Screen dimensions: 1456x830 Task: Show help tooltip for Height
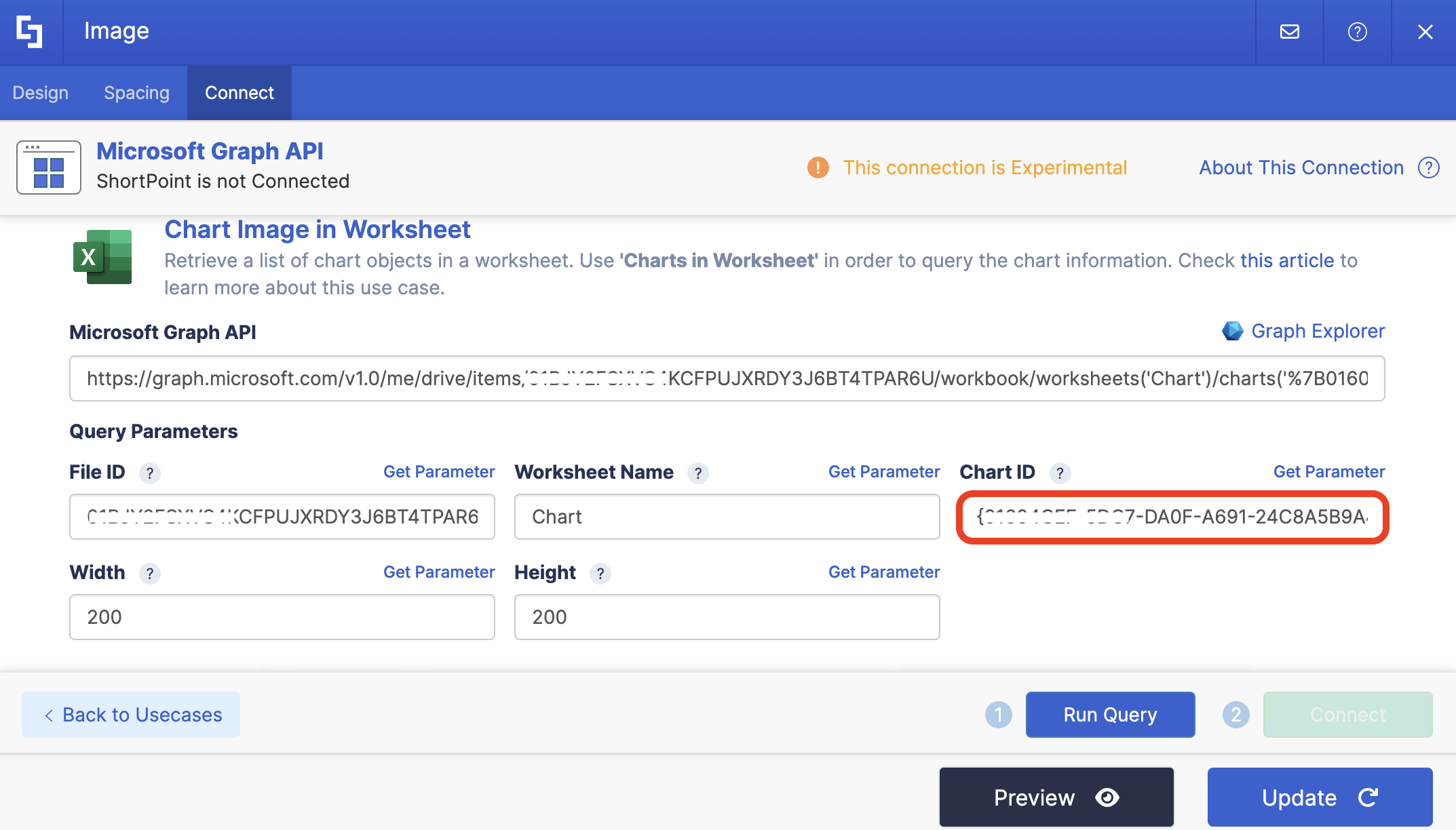coord(600,573)
